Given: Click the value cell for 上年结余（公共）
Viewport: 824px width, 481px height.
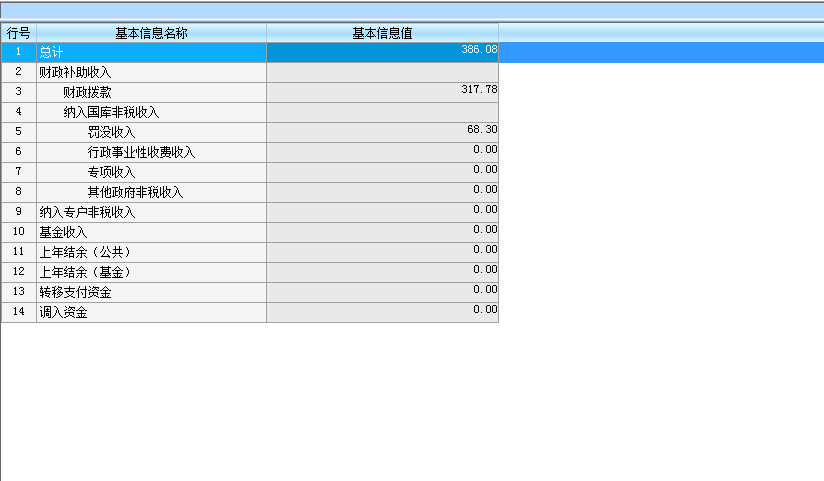Looking at the screenshot, I should (382, 252).
